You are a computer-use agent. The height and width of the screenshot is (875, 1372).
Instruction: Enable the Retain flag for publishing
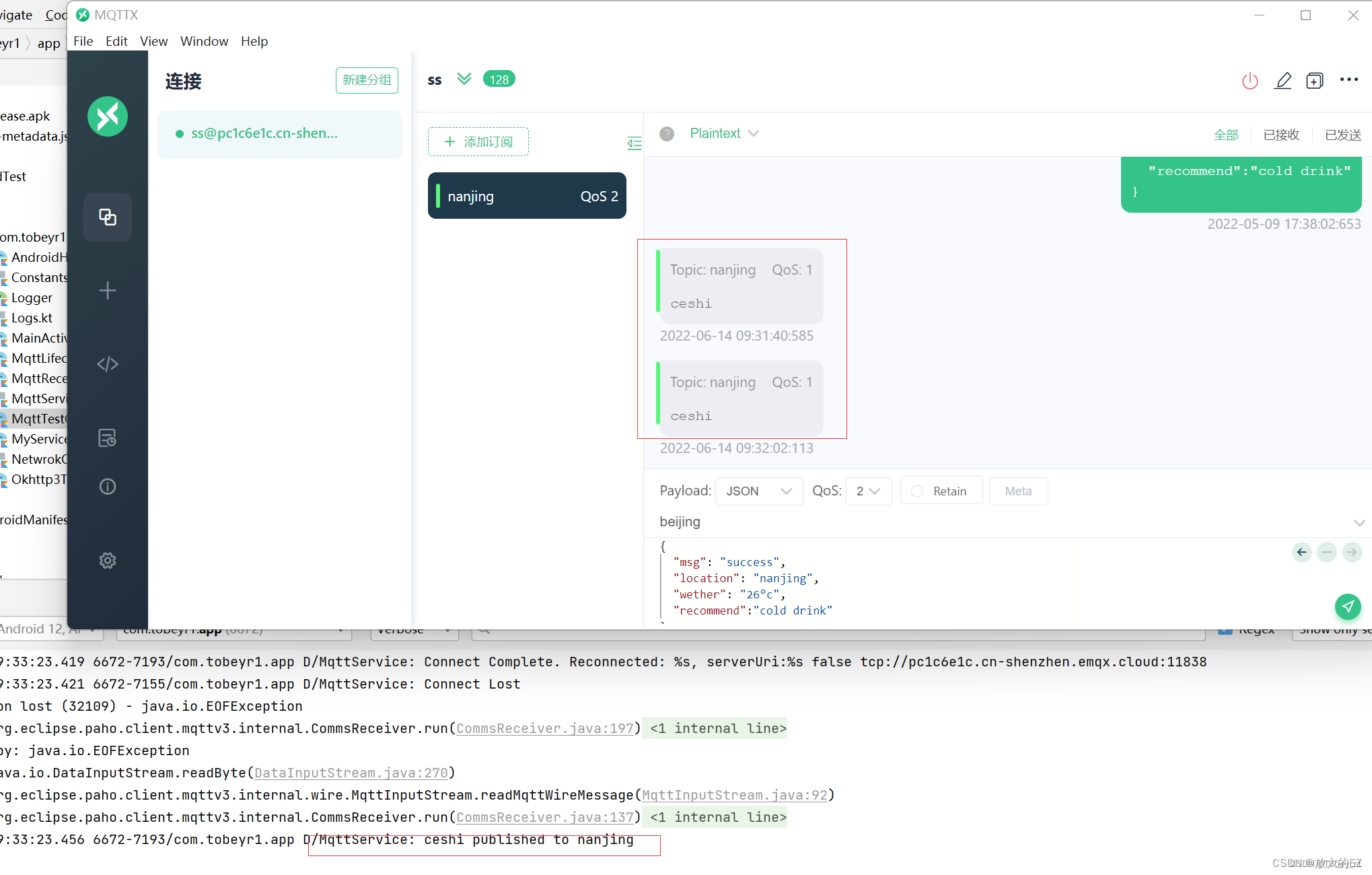click(x=916, y=491)
